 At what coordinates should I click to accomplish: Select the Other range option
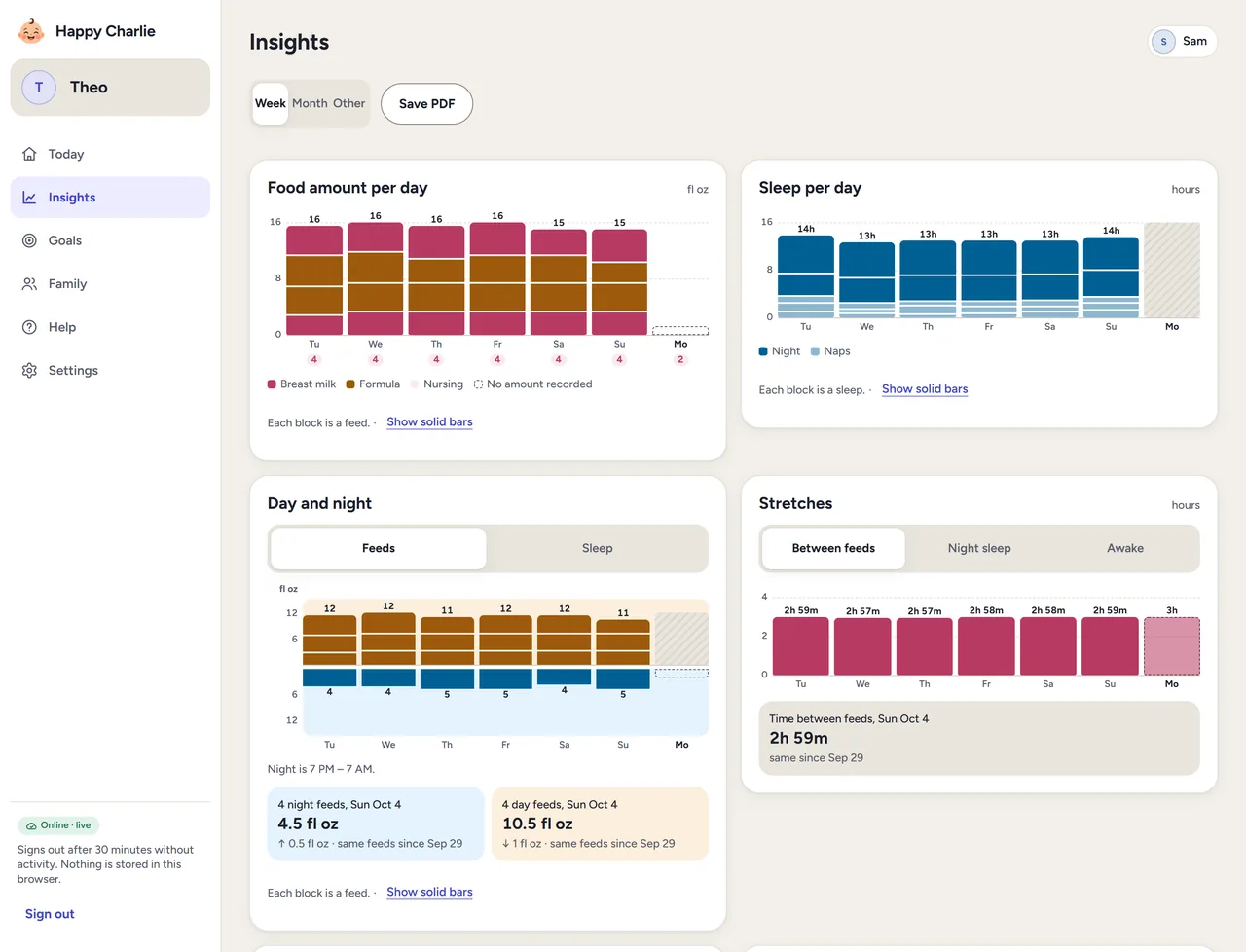click(348, 103)
